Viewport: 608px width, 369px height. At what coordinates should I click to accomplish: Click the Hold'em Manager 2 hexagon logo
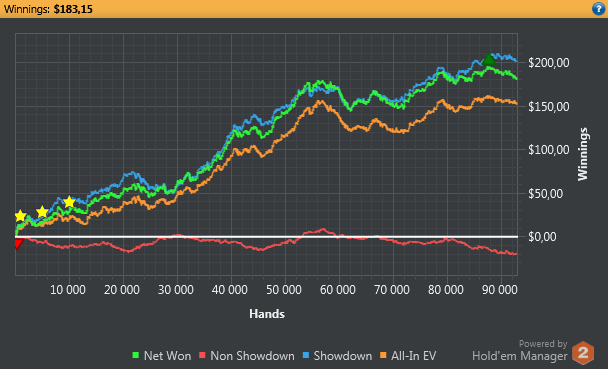coord(583,353)
